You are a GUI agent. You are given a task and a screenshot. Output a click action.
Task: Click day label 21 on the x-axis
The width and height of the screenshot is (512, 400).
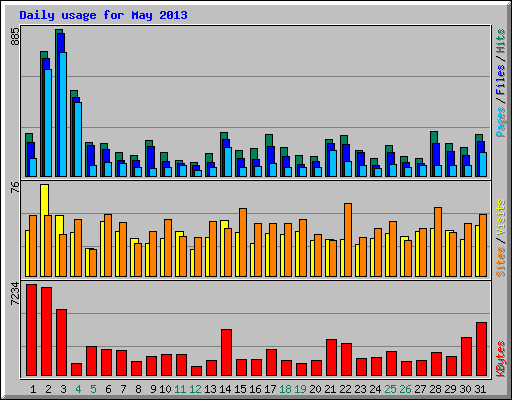[x=330, y=389]
